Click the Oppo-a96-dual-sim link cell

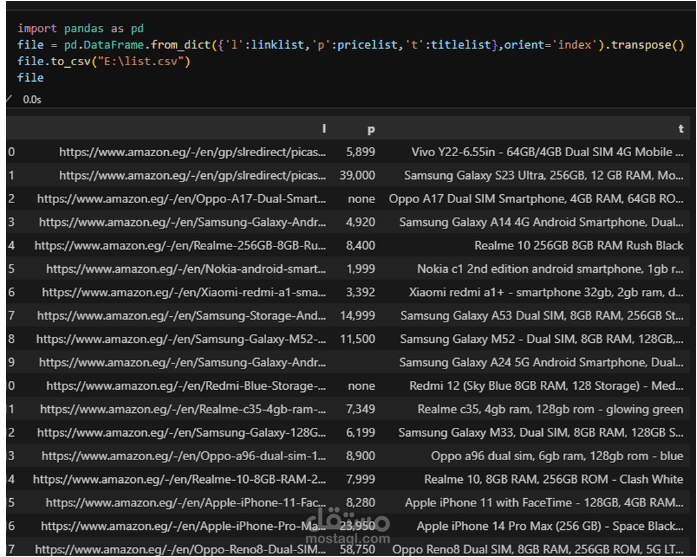pos(184,456)
